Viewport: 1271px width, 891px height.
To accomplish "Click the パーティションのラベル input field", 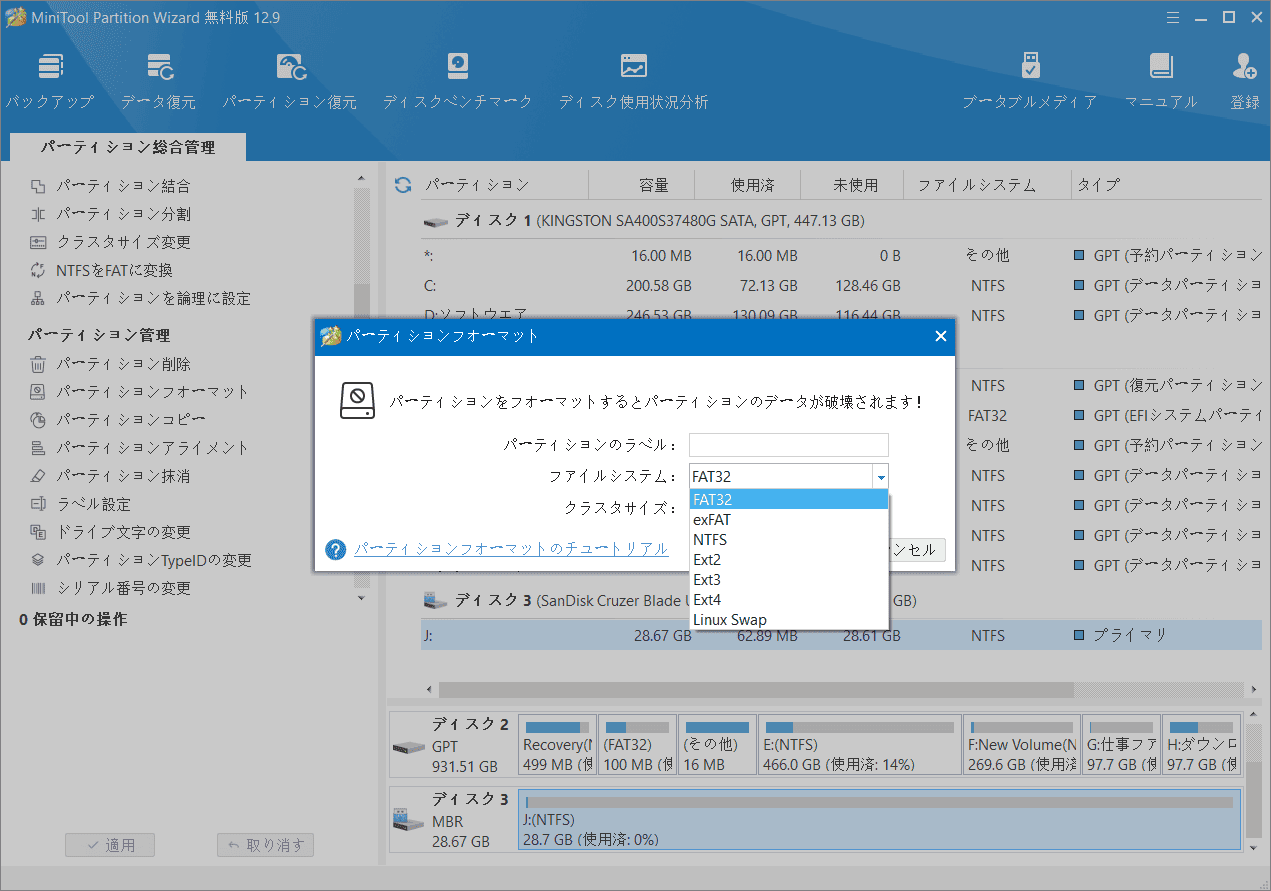I will pyautogui.click(x=789, y=445).
